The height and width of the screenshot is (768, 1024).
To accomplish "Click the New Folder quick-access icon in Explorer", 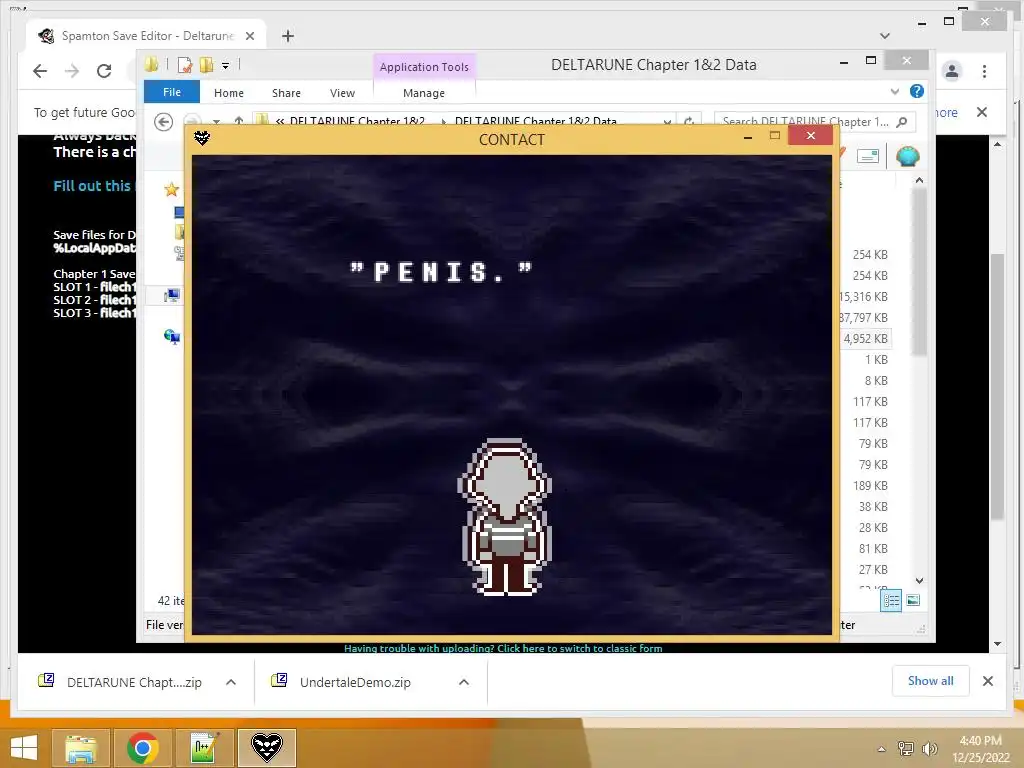I will (206, 65).
